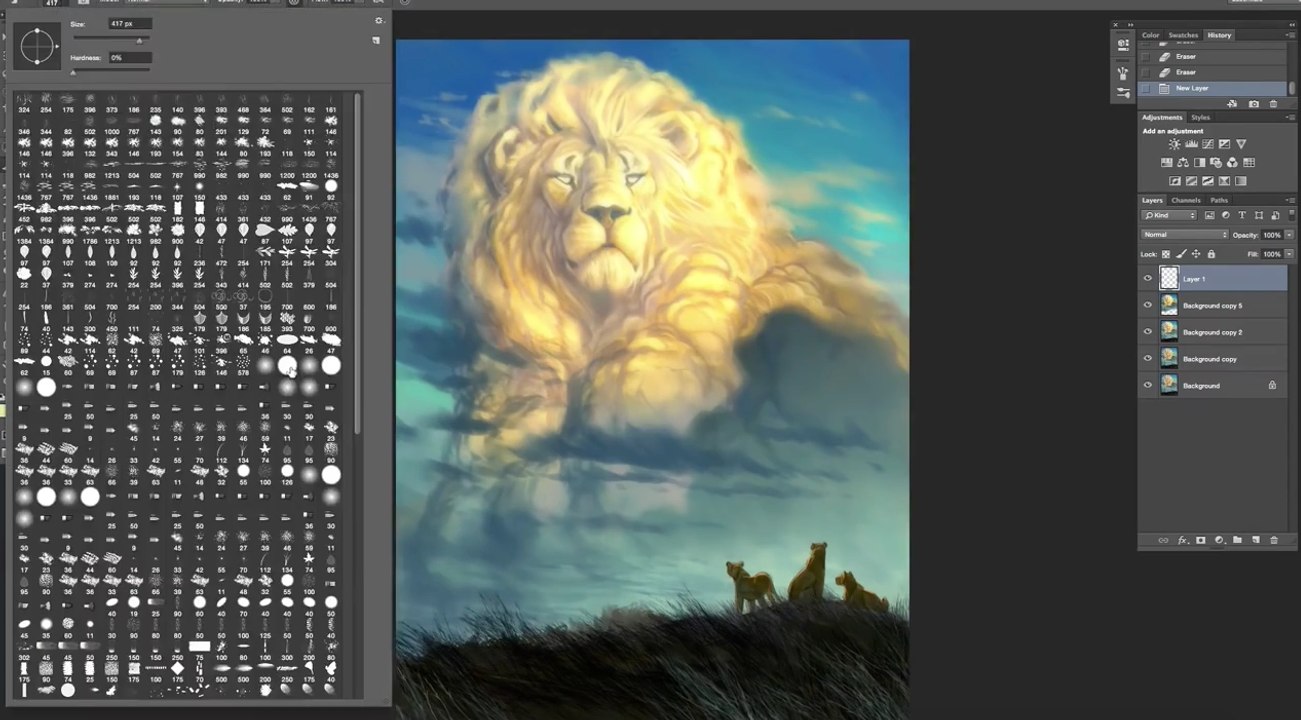Set history brush source to New Layer state
This screenshot has width=1301, height=720.
pyautogui.click(x=1146, y=88)
